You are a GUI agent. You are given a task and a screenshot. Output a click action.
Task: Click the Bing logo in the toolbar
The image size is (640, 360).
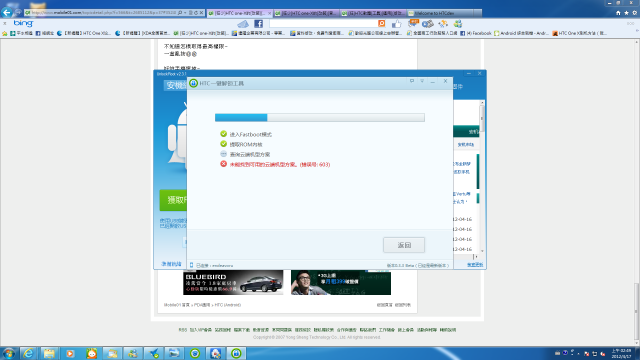[23, 23]
